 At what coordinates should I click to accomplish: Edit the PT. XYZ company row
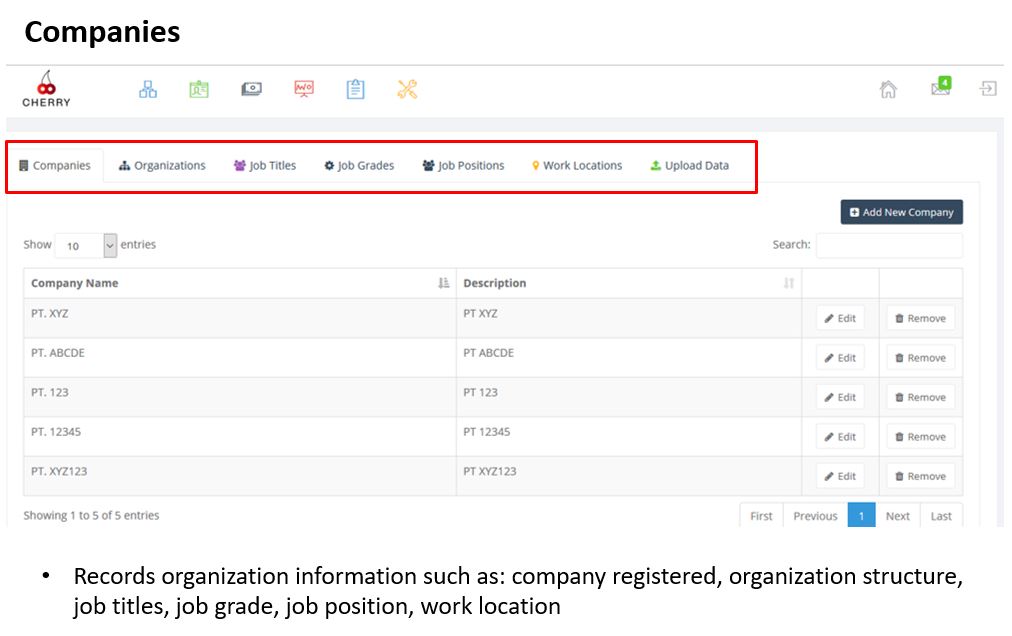[x=840, y=319]
